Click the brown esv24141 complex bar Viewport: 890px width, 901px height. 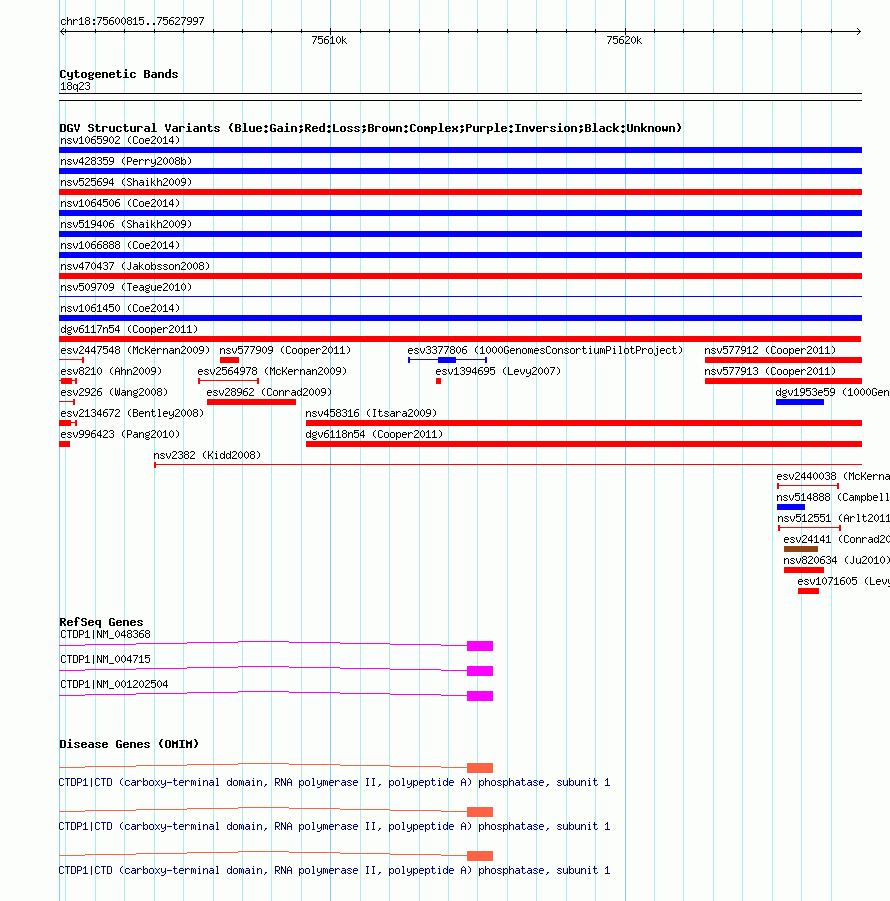(801, 549)
